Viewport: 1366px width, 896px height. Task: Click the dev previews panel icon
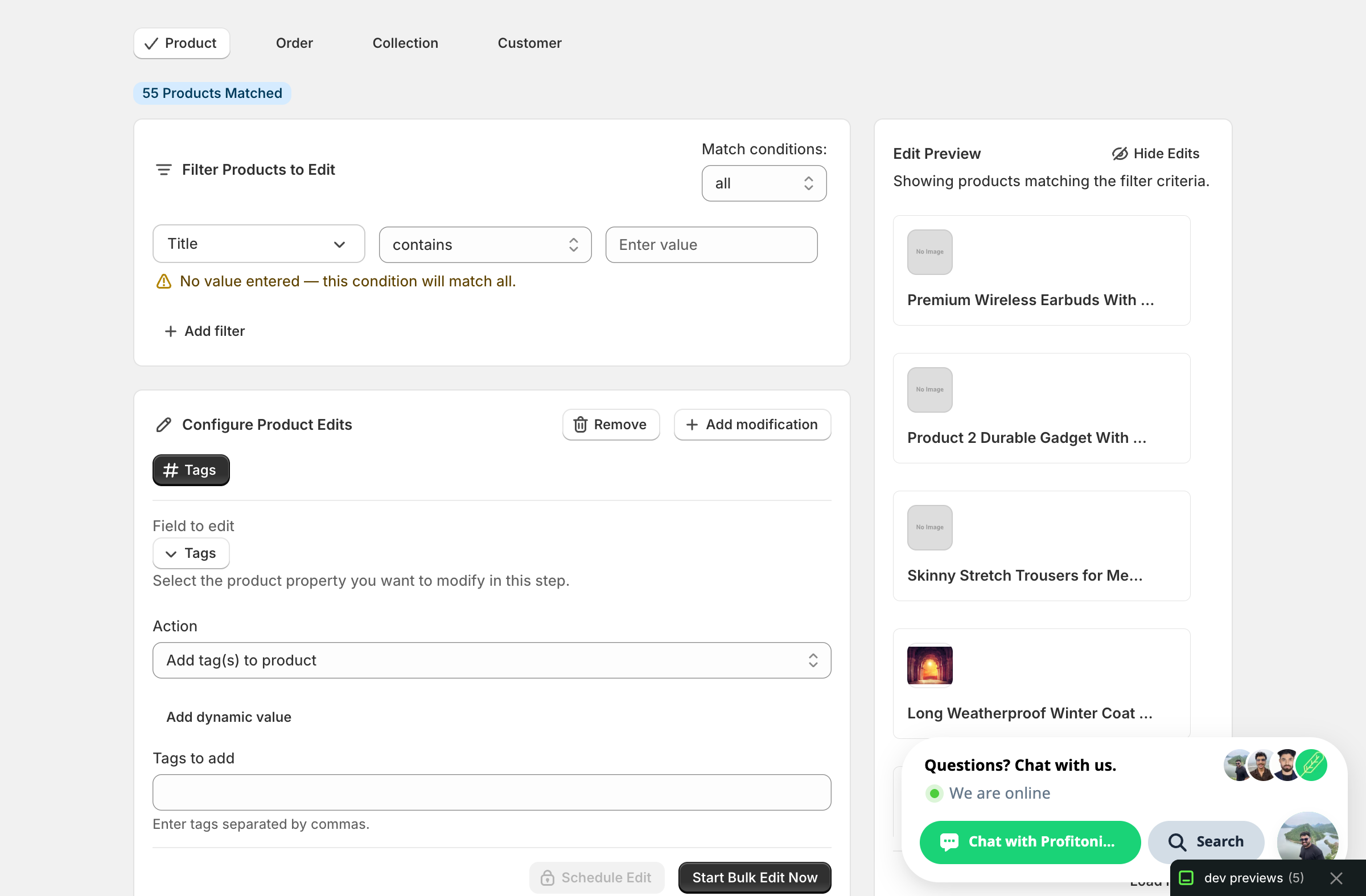pyautogui.click(x=1186, y=878)
